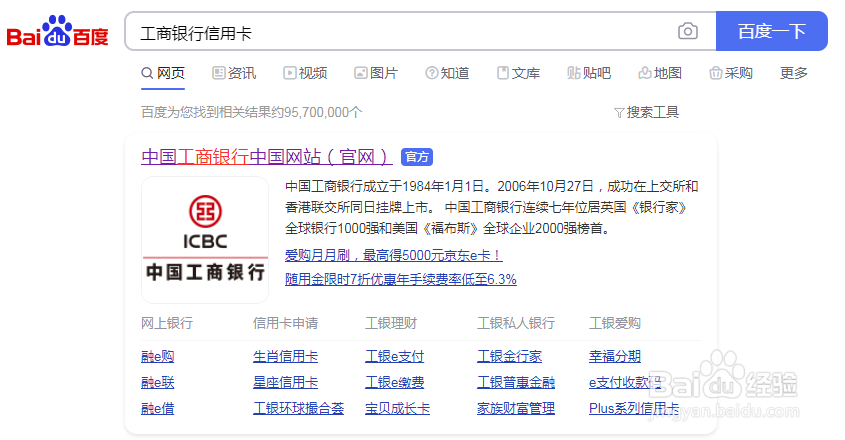
Task: Open the e支付收款码 link
Action: tap(625, 382)
